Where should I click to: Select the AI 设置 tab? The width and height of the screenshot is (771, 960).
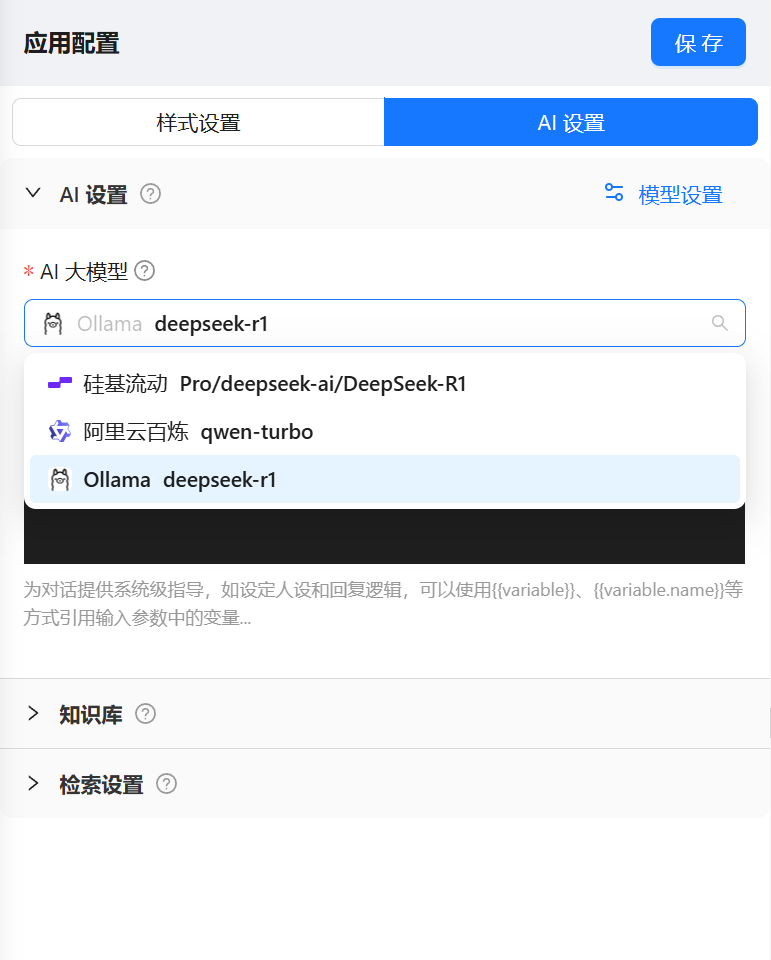[x=571, y=122]
